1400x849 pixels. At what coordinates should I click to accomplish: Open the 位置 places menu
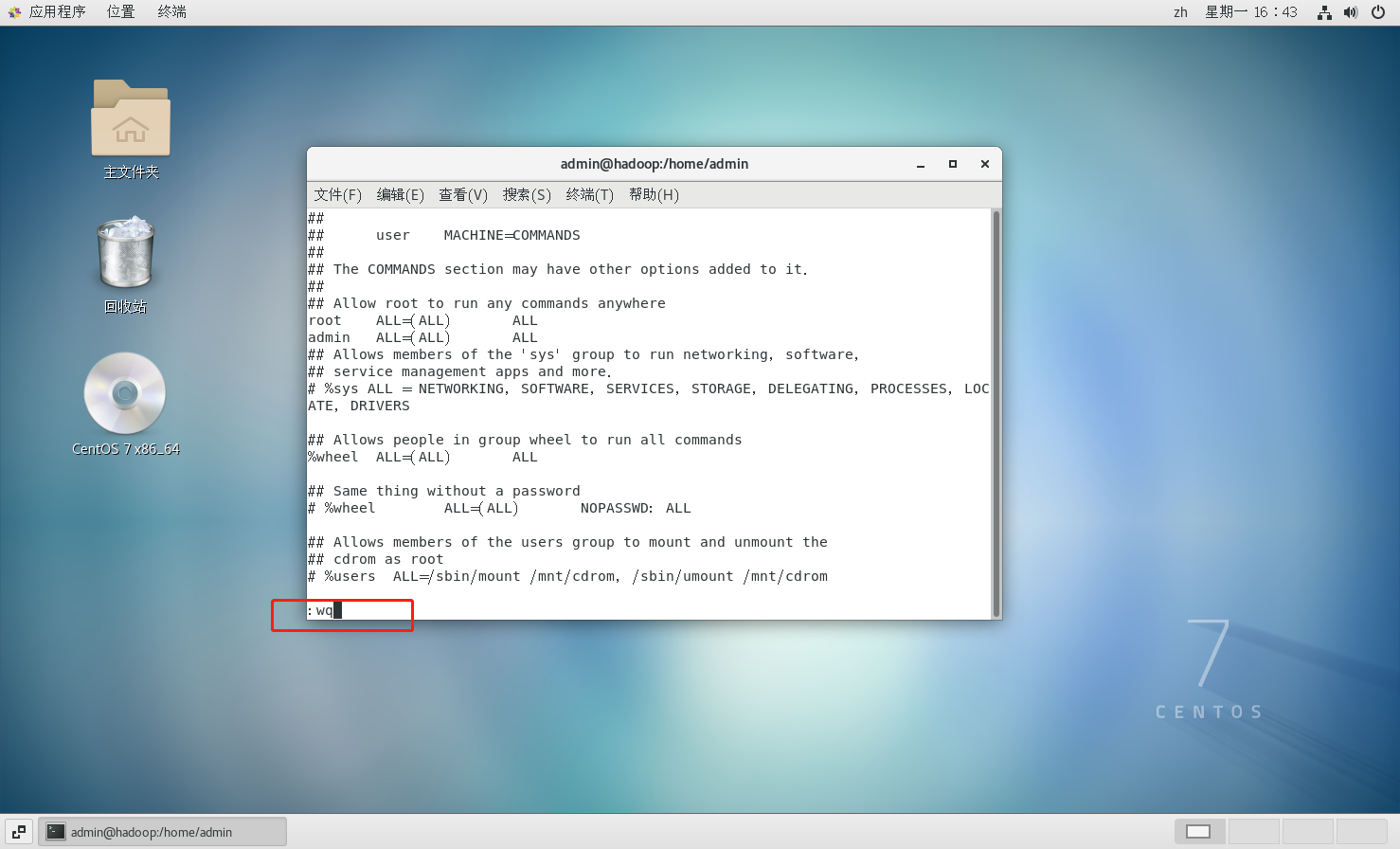pos(119,11)
